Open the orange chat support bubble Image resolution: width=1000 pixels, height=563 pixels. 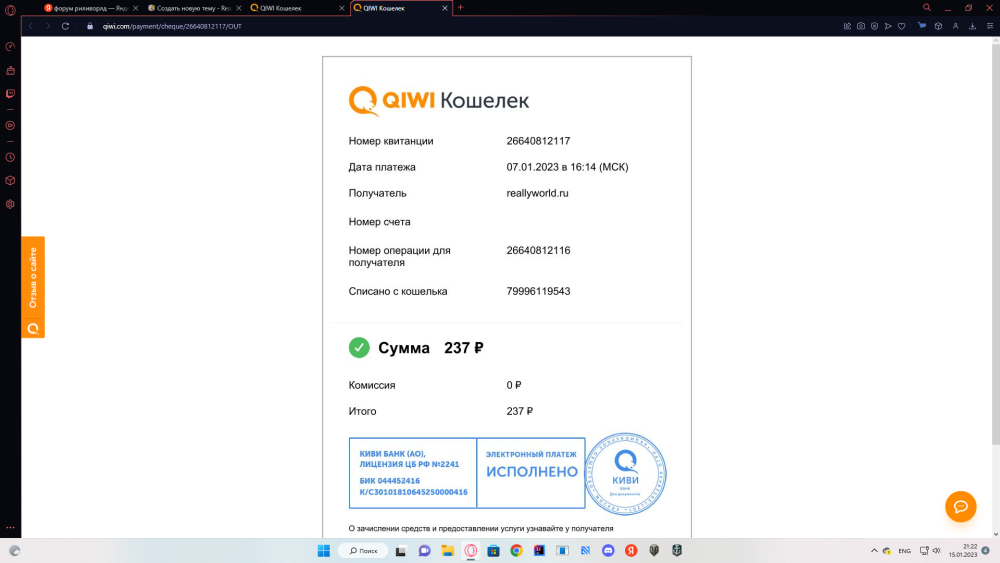click(960, 506)
